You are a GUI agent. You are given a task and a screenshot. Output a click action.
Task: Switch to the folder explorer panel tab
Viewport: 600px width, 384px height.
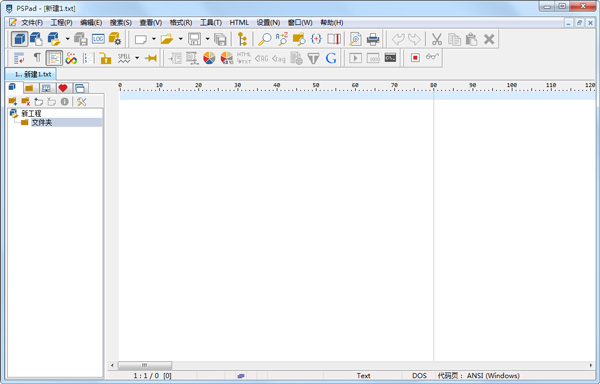[29, 88]
